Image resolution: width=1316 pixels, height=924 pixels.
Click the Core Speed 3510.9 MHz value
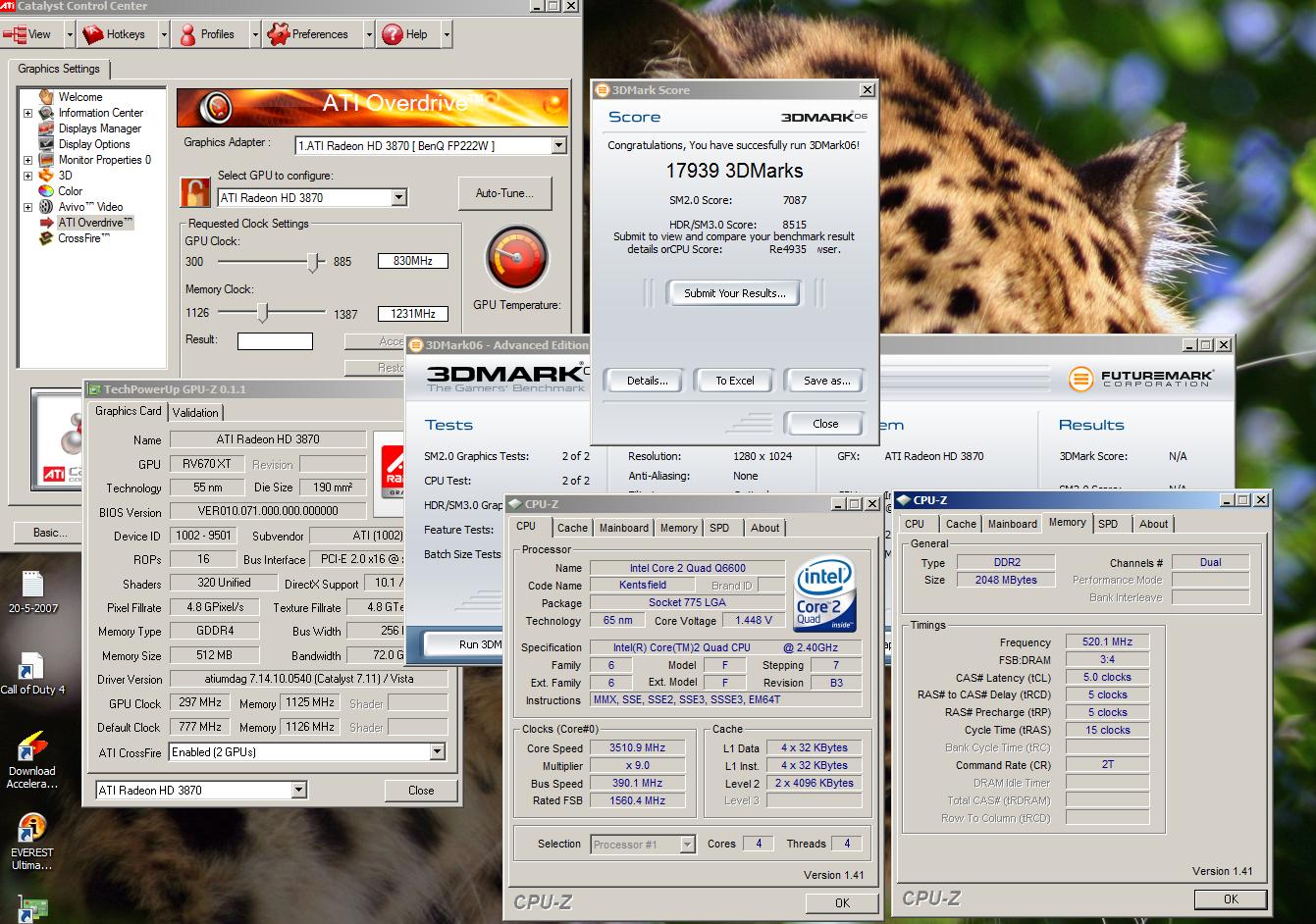click(x=637, y=747)
